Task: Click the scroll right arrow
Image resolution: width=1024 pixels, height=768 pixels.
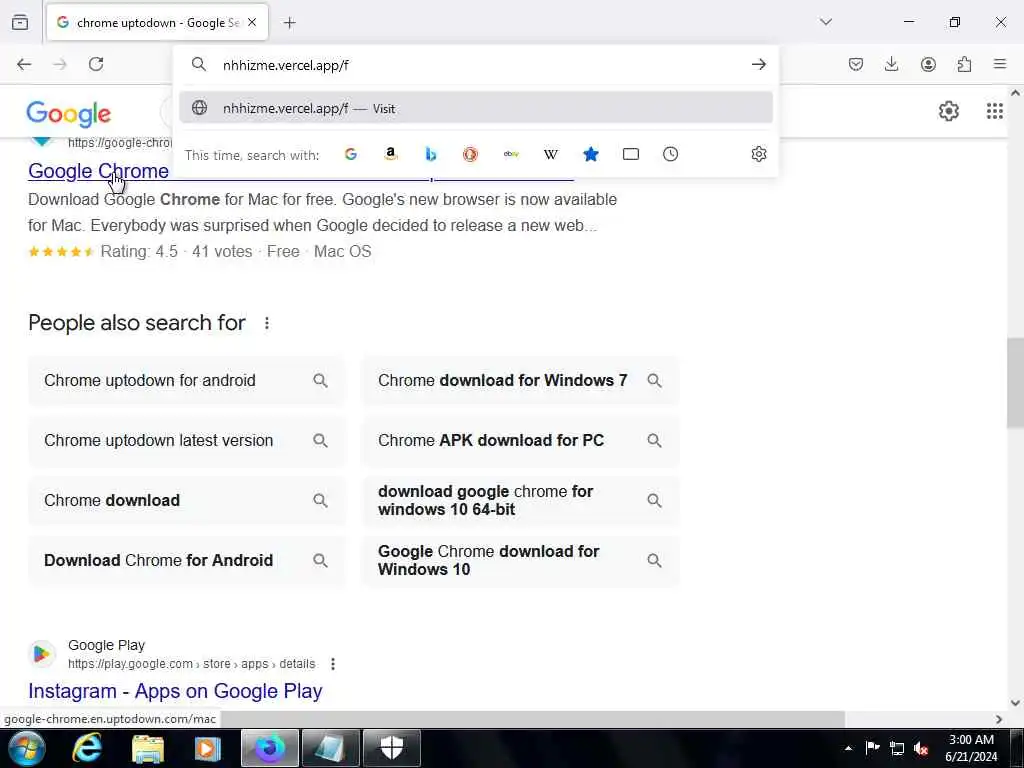Action: [999, 719]
